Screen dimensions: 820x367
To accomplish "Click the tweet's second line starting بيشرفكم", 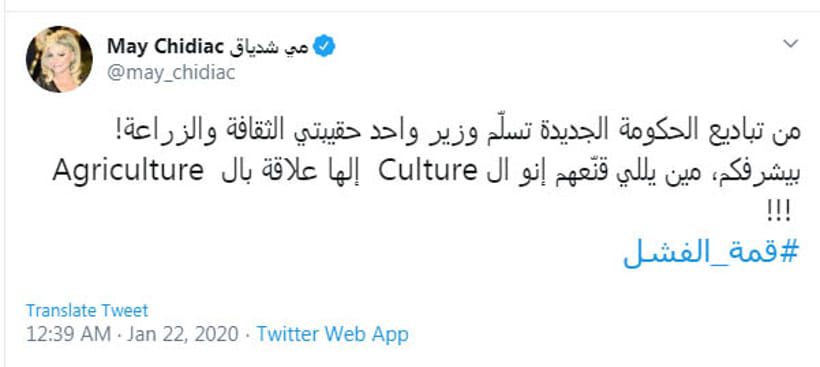I will tap(427, 172).
